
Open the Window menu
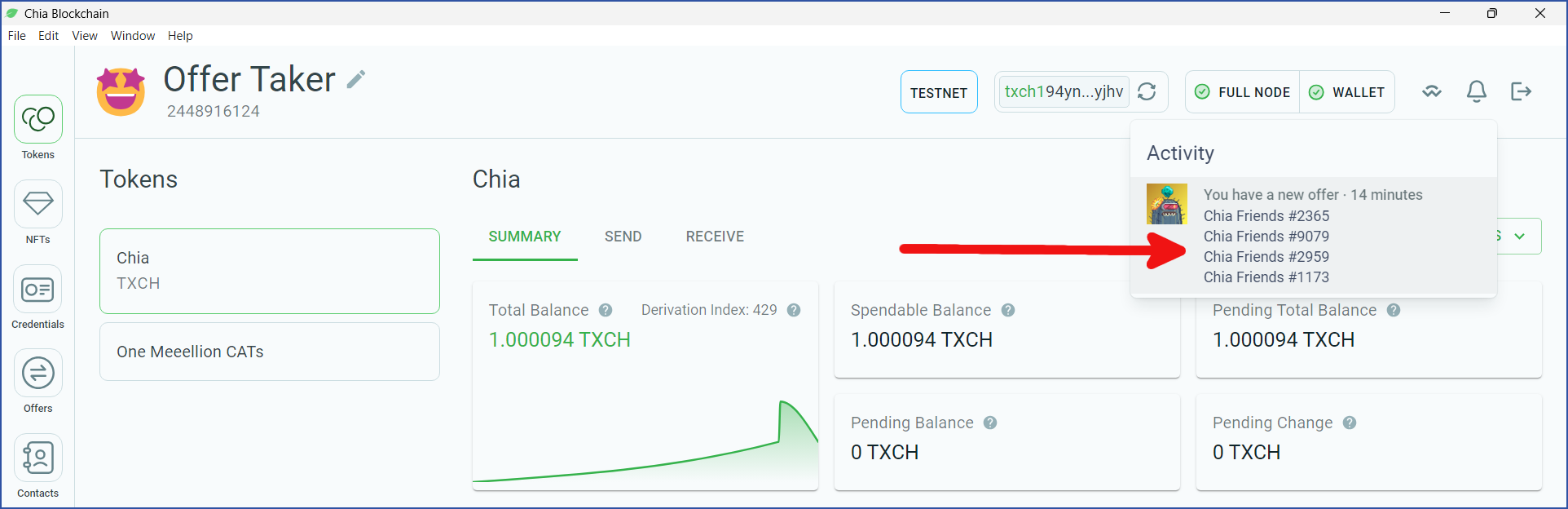tap(133, 36)
